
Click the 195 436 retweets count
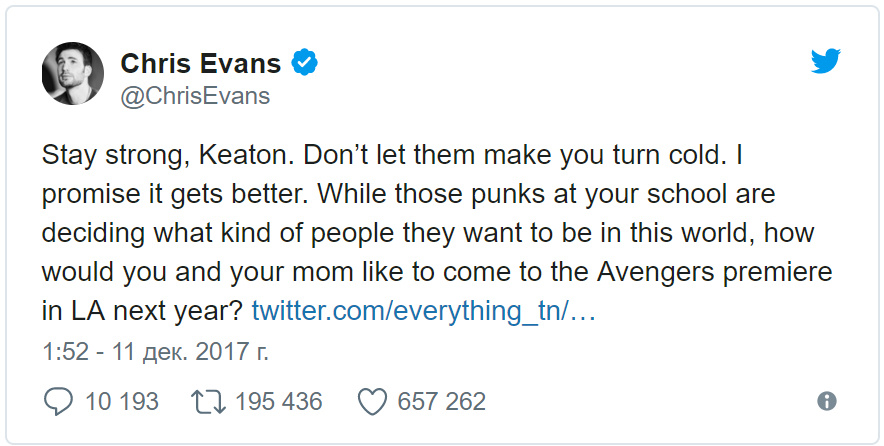pyautogui.click(x=279, y=402)
